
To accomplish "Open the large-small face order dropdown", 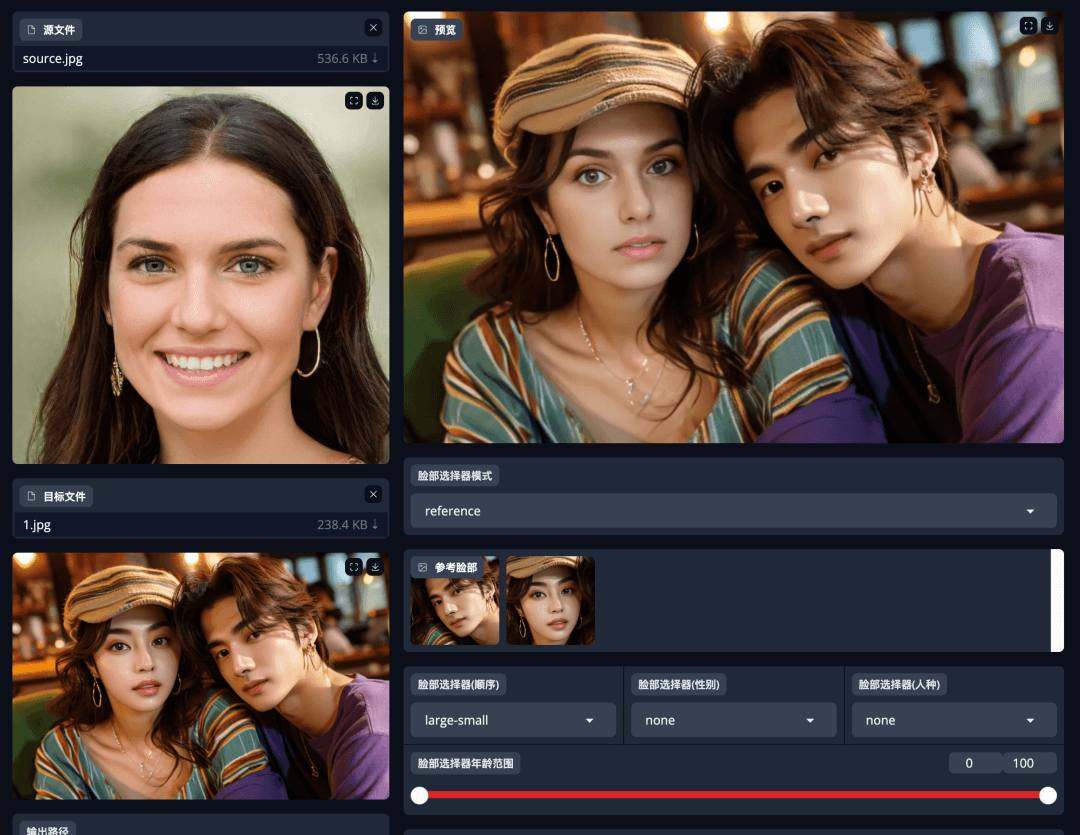I will coord(513,720).
